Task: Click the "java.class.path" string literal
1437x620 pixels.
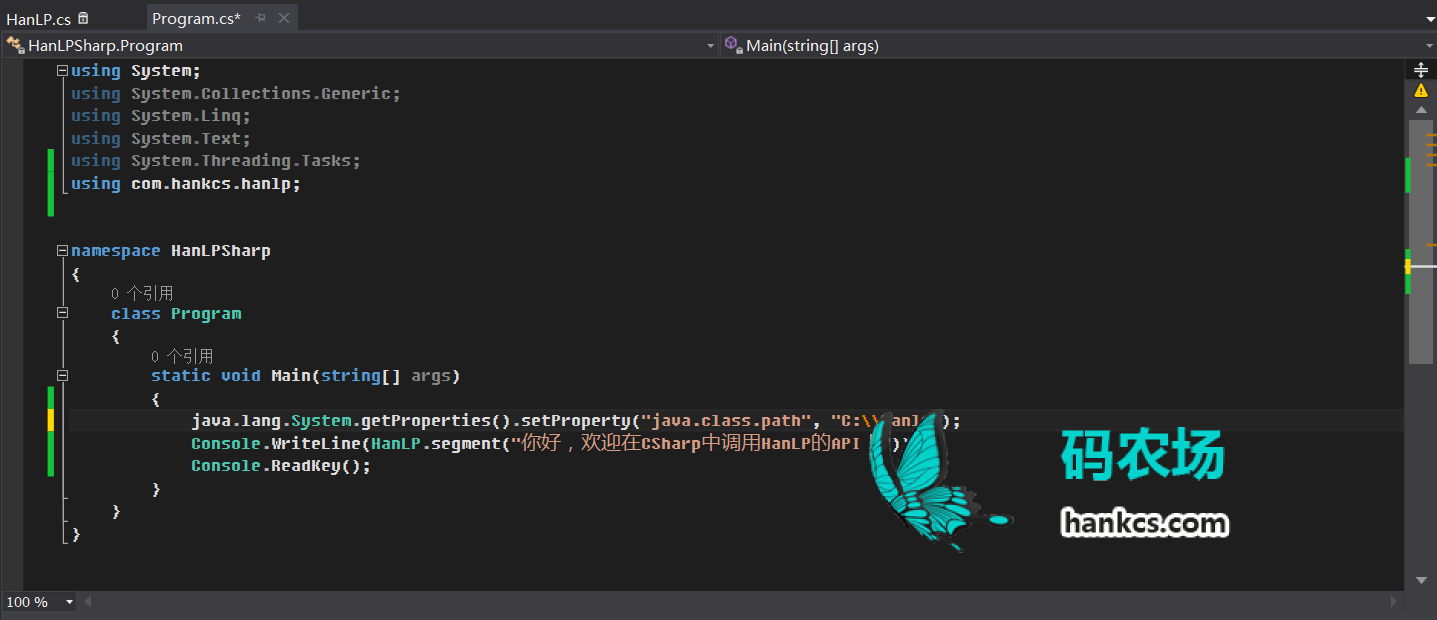Action: (726, 421)
